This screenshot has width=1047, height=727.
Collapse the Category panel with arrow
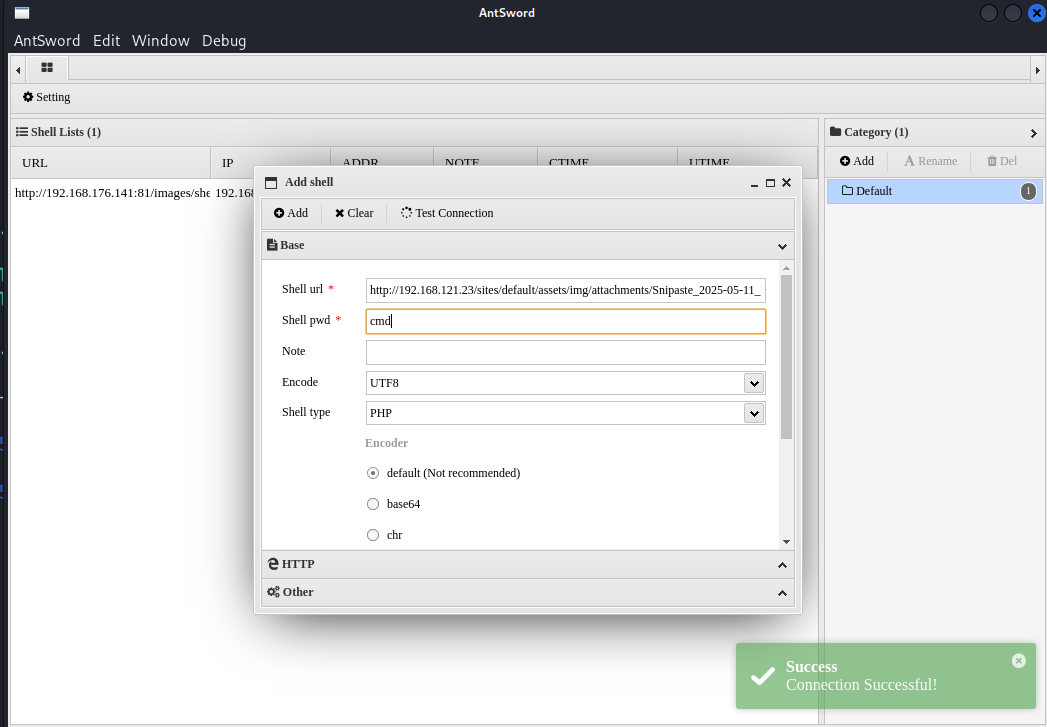(x=1034, y=134)
